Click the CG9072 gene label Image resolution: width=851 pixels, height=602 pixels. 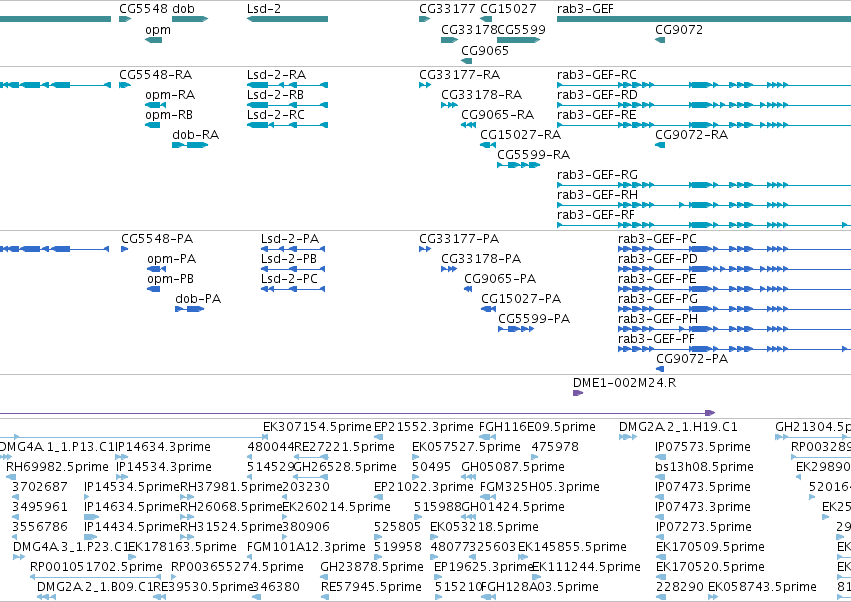coord(678,29)
